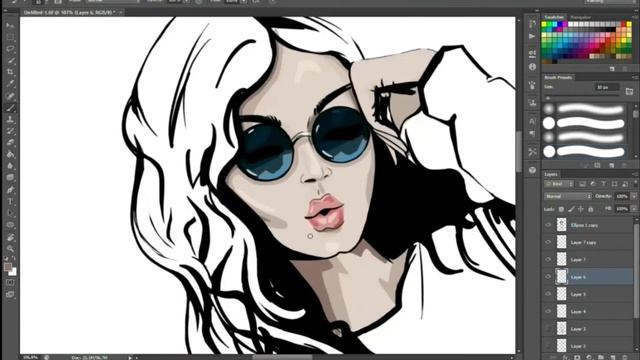Open the collapsed History panel icon
Screen dimensions: 640x360
(x=532, y=24)
